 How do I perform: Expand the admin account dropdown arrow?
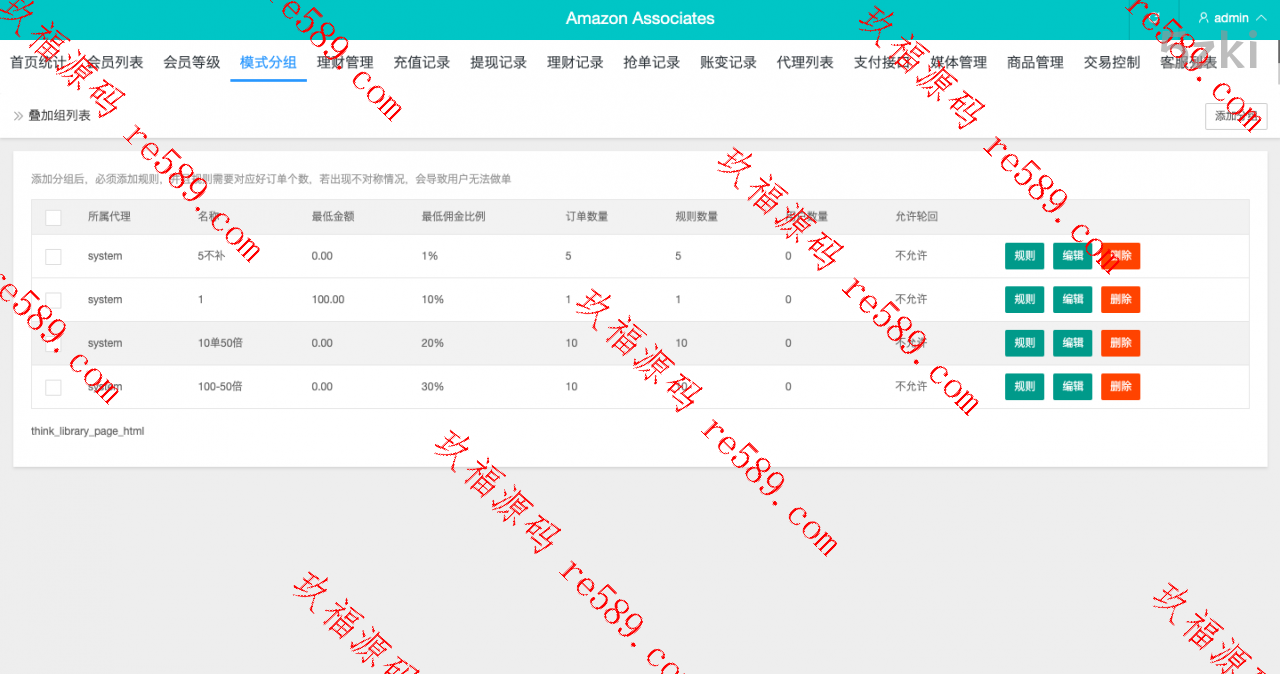click(1260, 18)
